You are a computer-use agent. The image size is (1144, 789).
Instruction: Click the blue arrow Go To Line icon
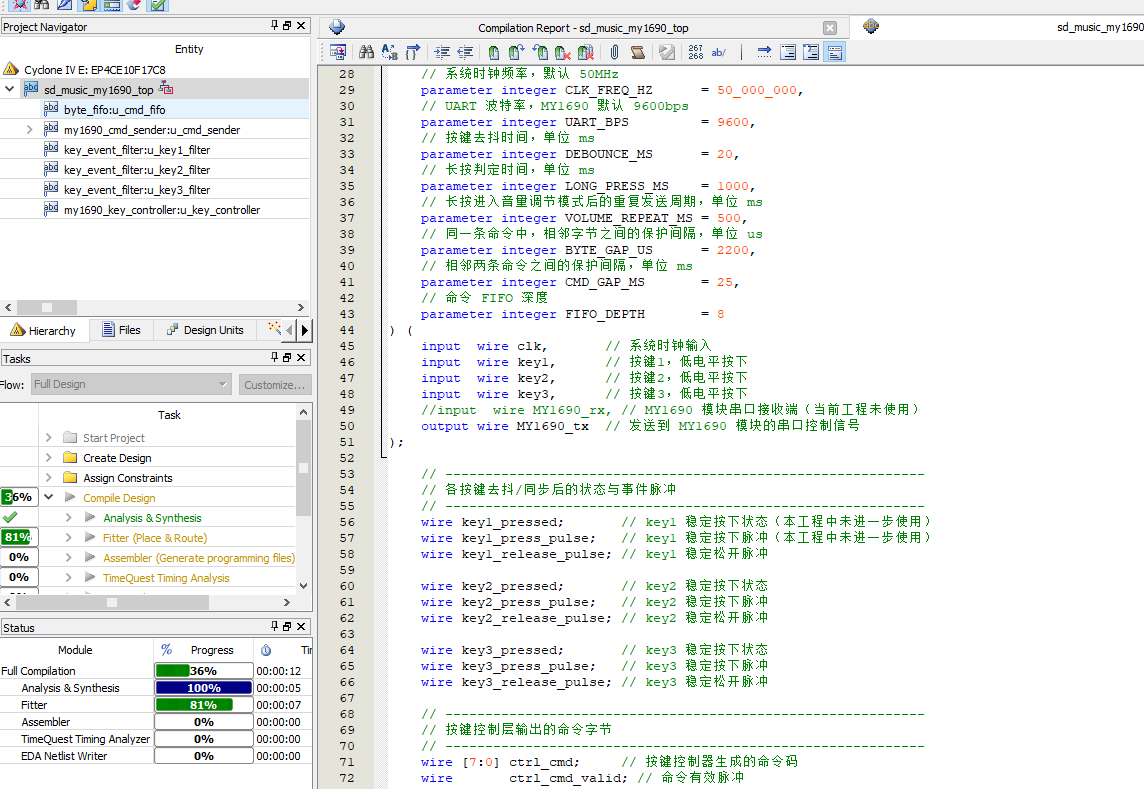pyautogui.click(x=764, y=52)
